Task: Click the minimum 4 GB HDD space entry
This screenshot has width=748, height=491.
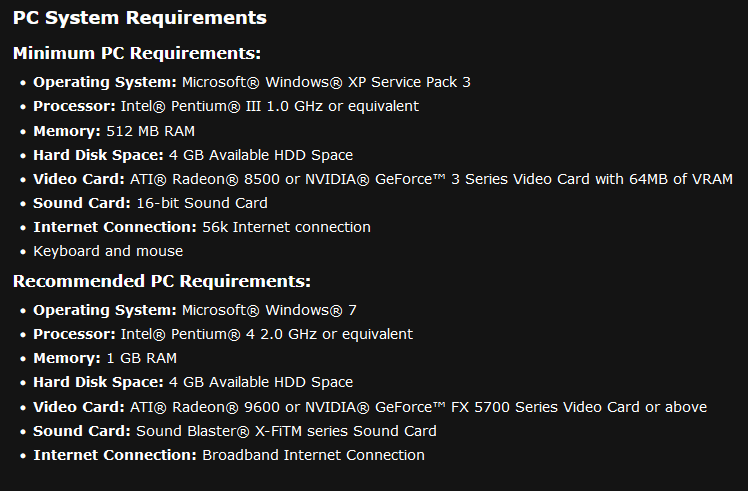Action: pyautogui.click(x=193, y=155)
